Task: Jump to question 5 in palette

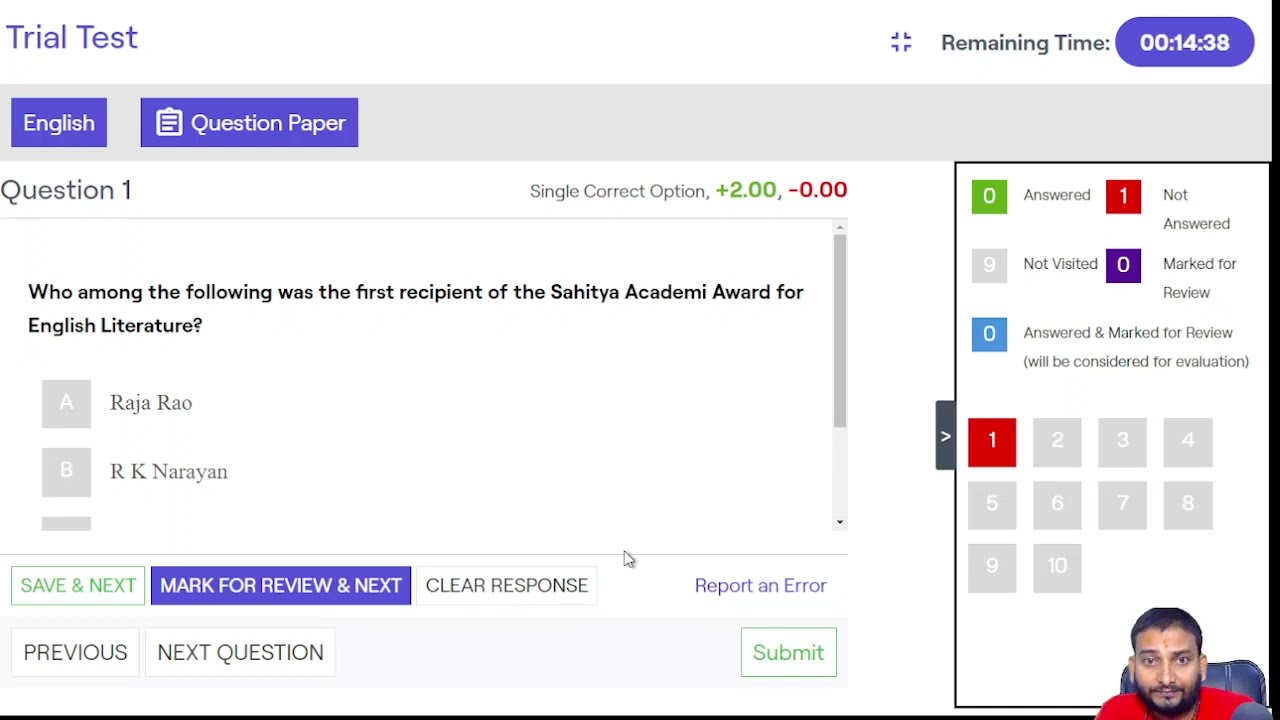Action: click(x=992, y=505)
